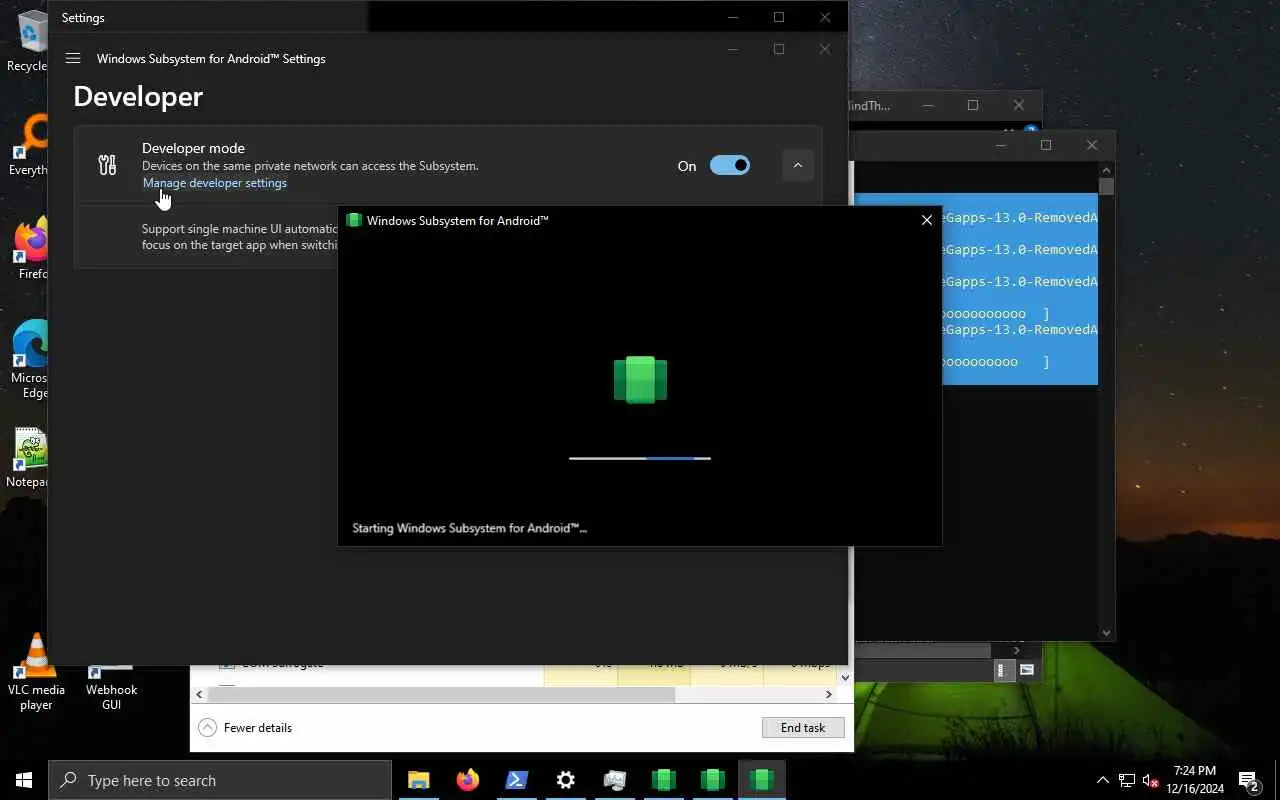Image resolution: width=1280 pixels, height=800 pixels.
Task: Click the down arrow of the PowerShell window scrollbar
Action: (1106, 632)
